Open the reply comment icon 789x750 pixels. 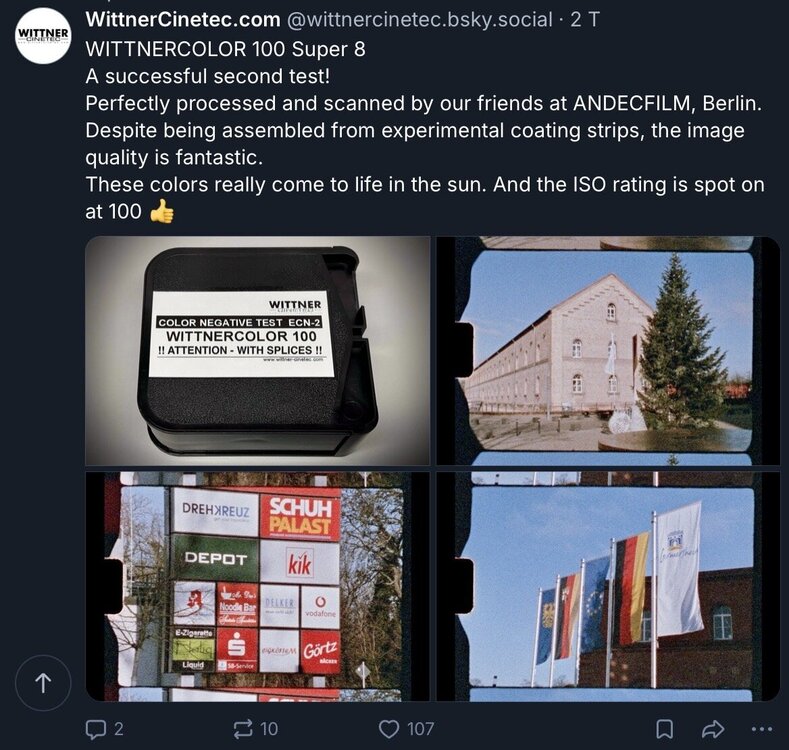96,729
